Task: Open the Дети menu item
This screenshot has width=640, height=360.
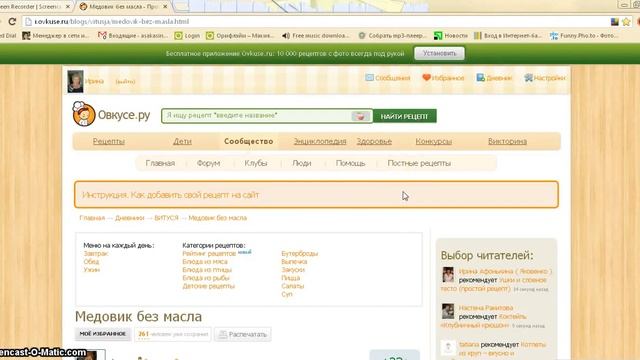Action: (182, 141)
